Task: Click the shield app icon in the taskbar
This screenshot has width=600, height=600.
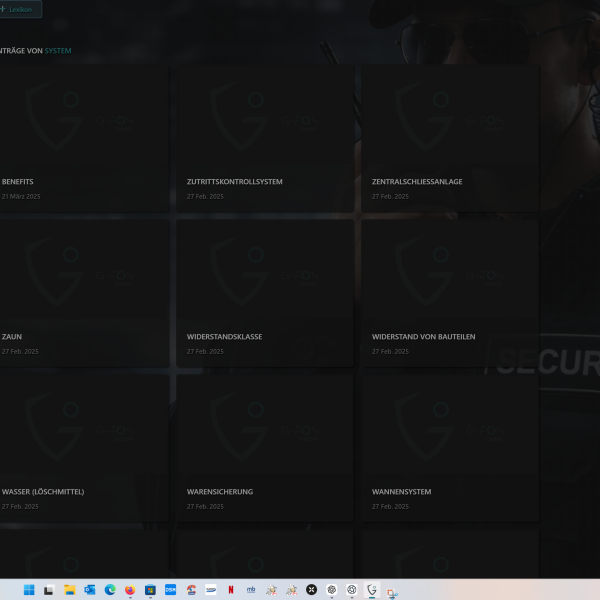Action: click(372, 590)
